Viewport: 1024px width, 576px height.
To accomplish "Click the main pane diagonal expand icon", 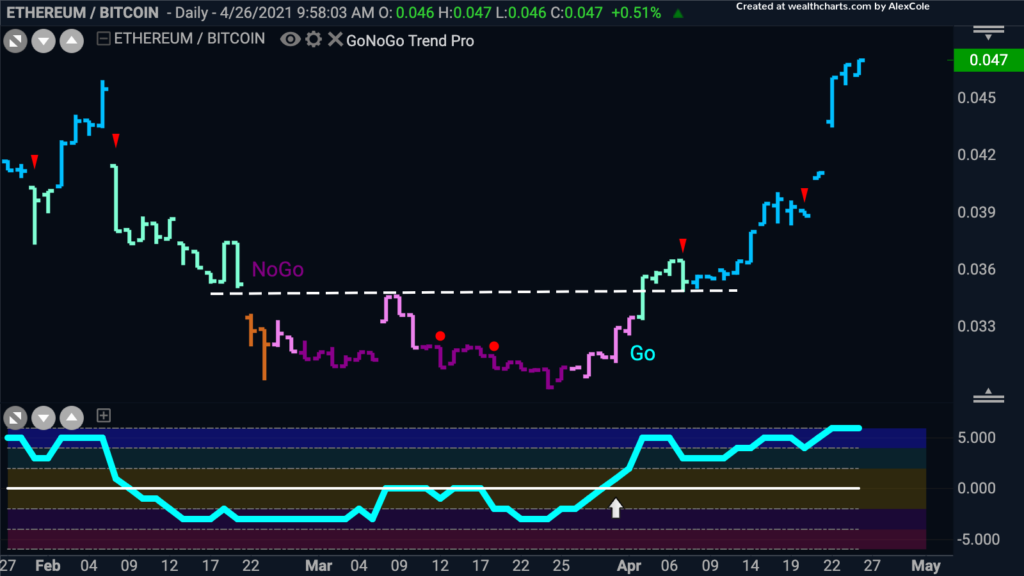I will (15, 41).
